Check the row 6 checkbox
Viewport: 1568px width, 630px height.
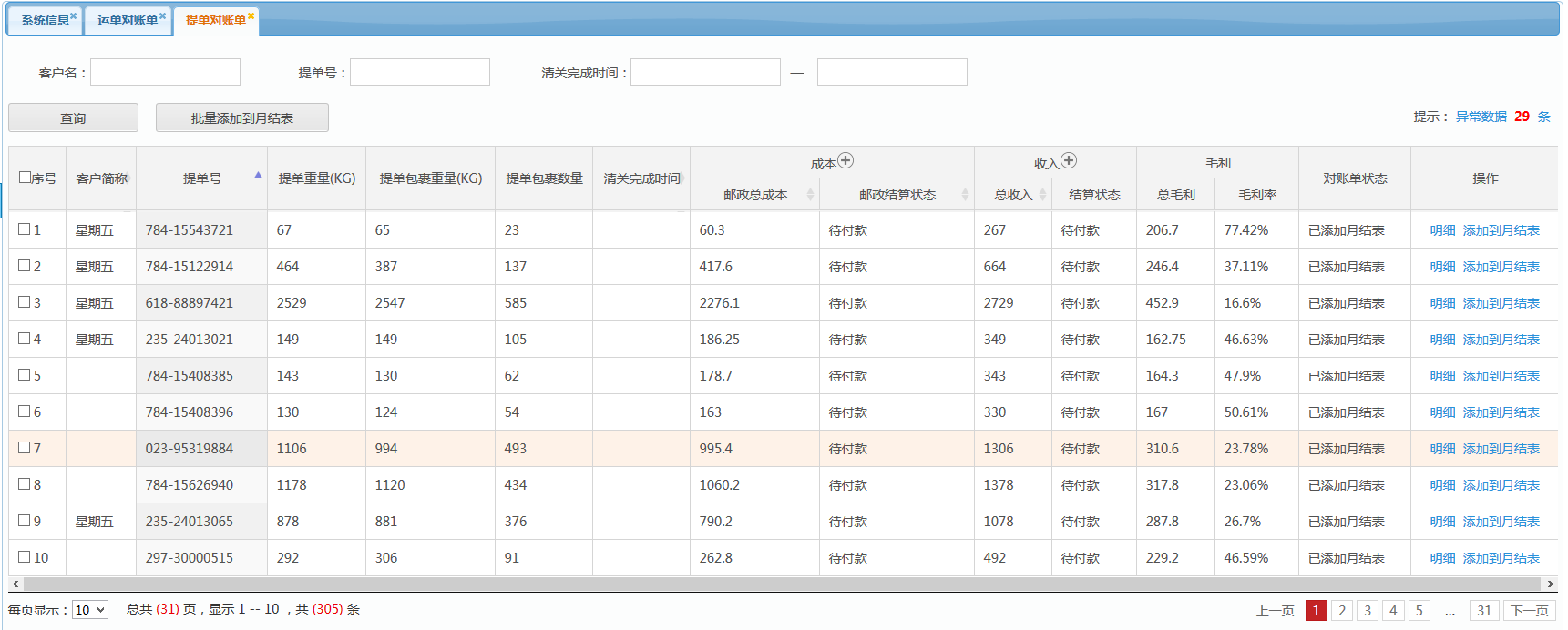tap(25, 412)
